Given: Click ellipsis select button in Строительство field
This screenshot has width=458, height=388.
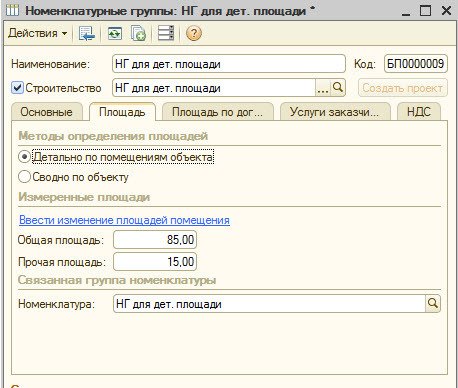Looking at the screenshot, I should pos(323,88).
